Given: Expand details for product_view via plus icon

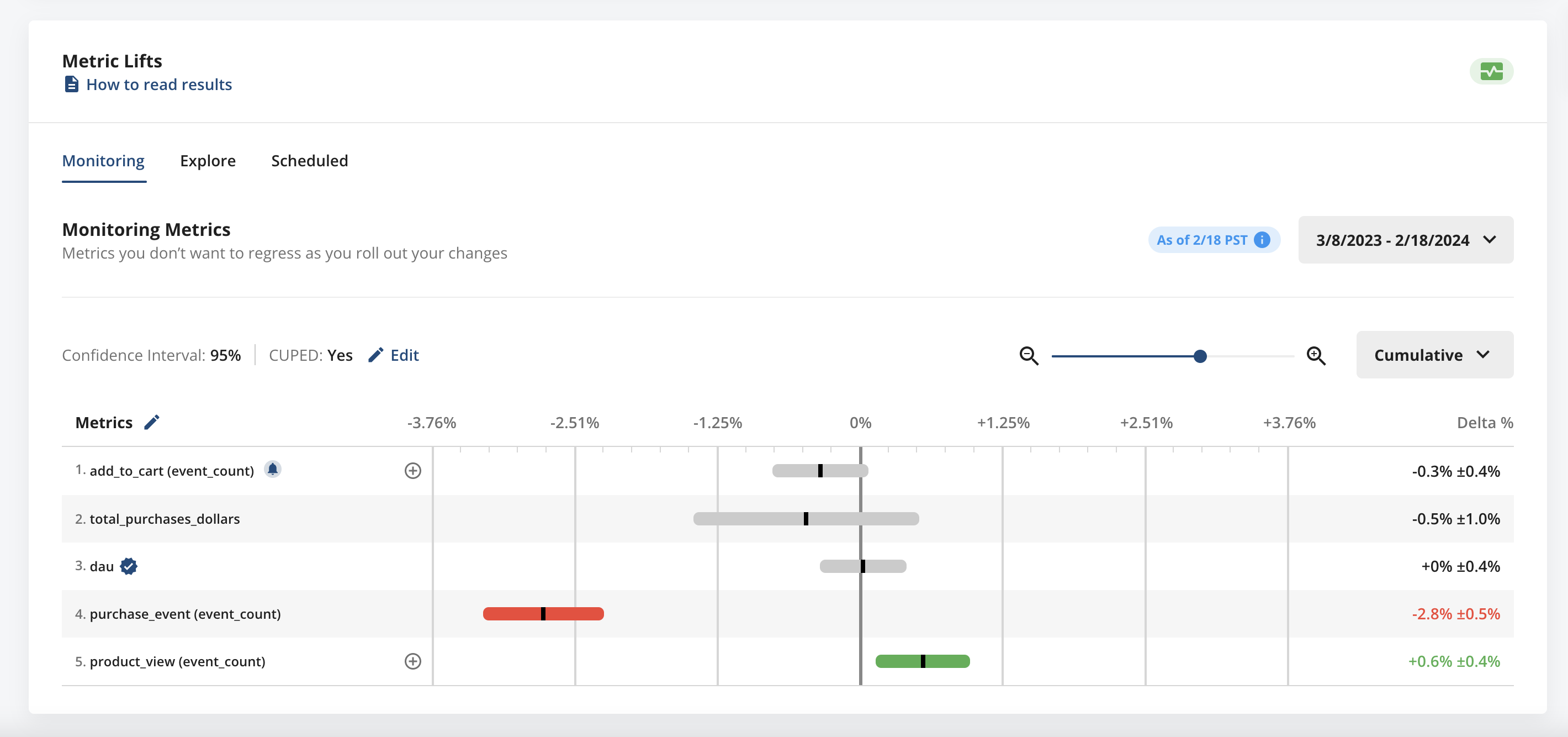Looking at the screenshot, I should coord(412,661).
